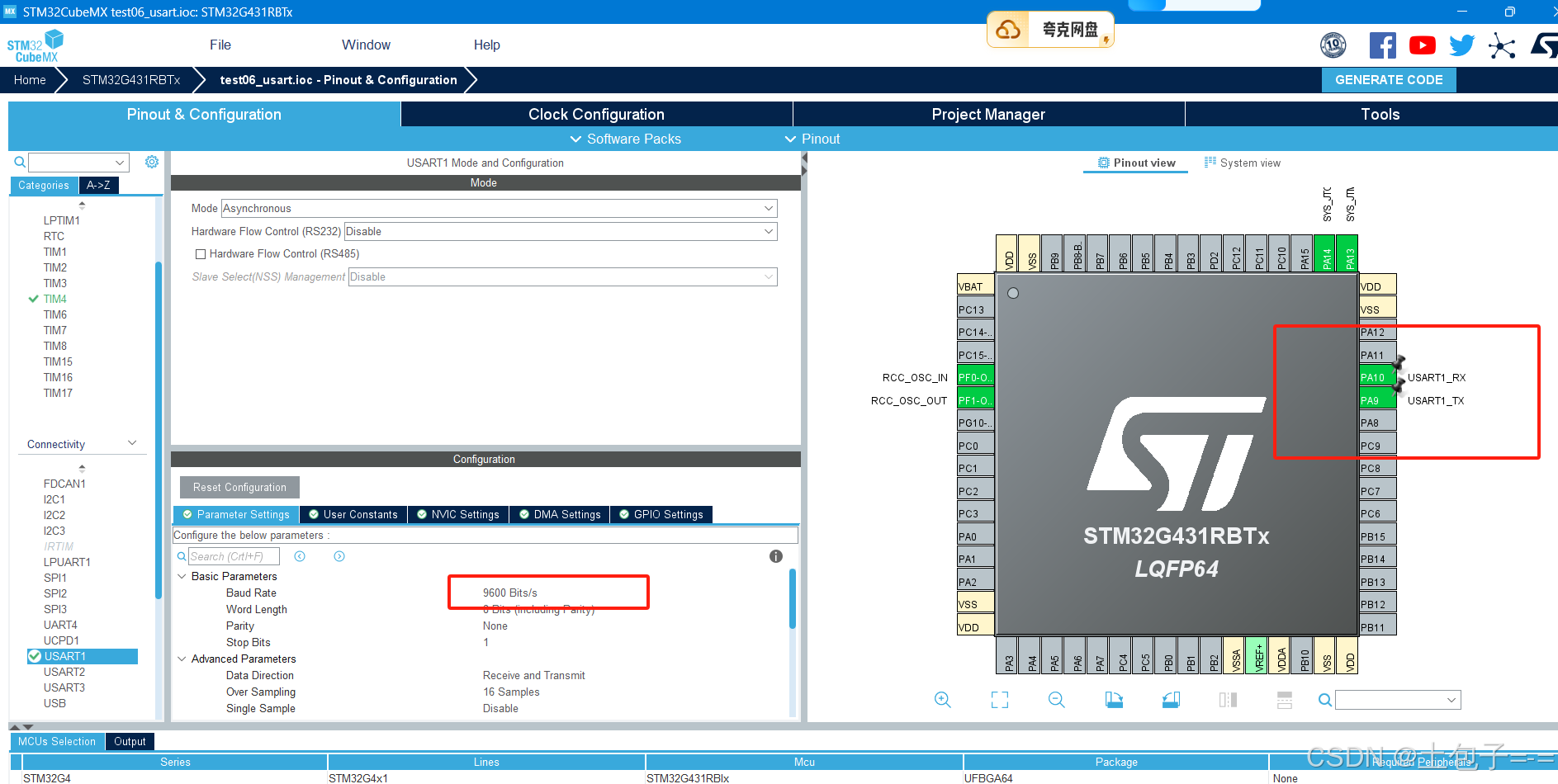Switch to the A->Z list tab

pos(98,185)
